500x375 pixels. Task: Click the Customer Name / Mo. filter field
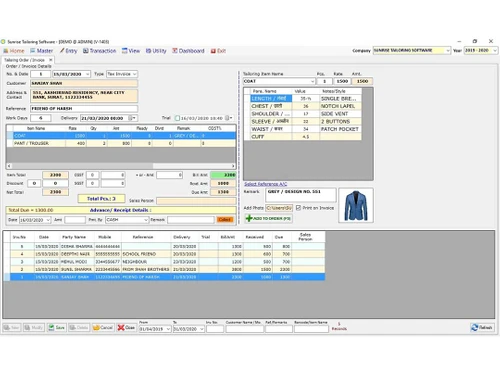[x=244, y=329]
